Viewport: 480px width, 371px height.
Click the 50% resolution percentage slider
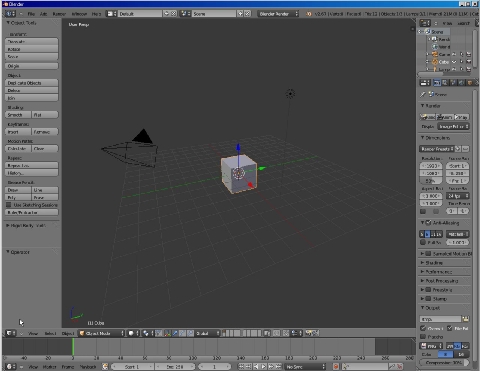coord(431,181)
